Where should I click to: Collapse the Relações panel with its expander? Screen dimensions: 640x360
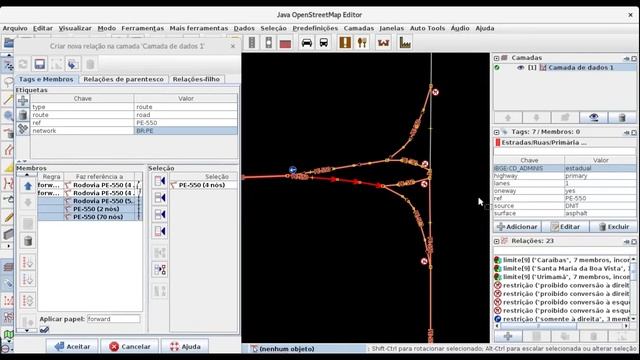[x=497, y=241]
